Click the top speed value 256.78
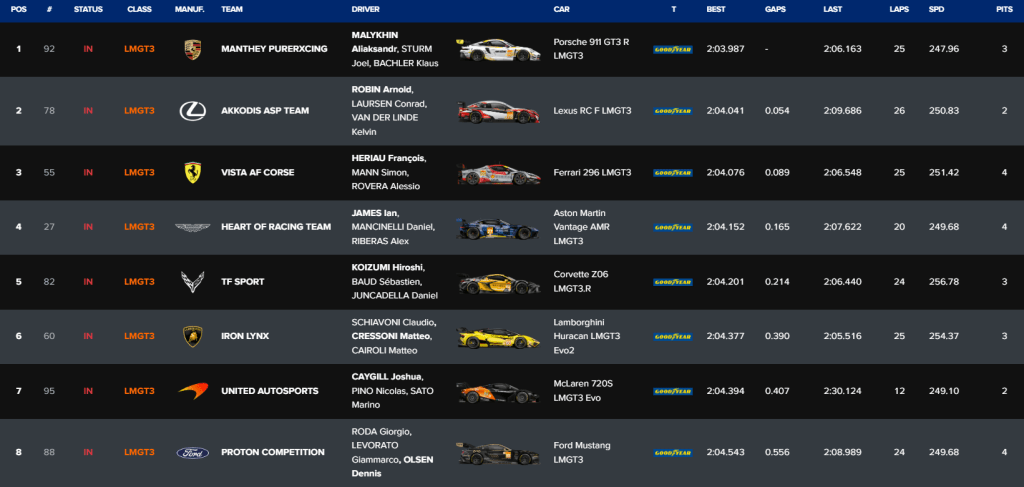The image size is (1024, 487). point(944,282)
